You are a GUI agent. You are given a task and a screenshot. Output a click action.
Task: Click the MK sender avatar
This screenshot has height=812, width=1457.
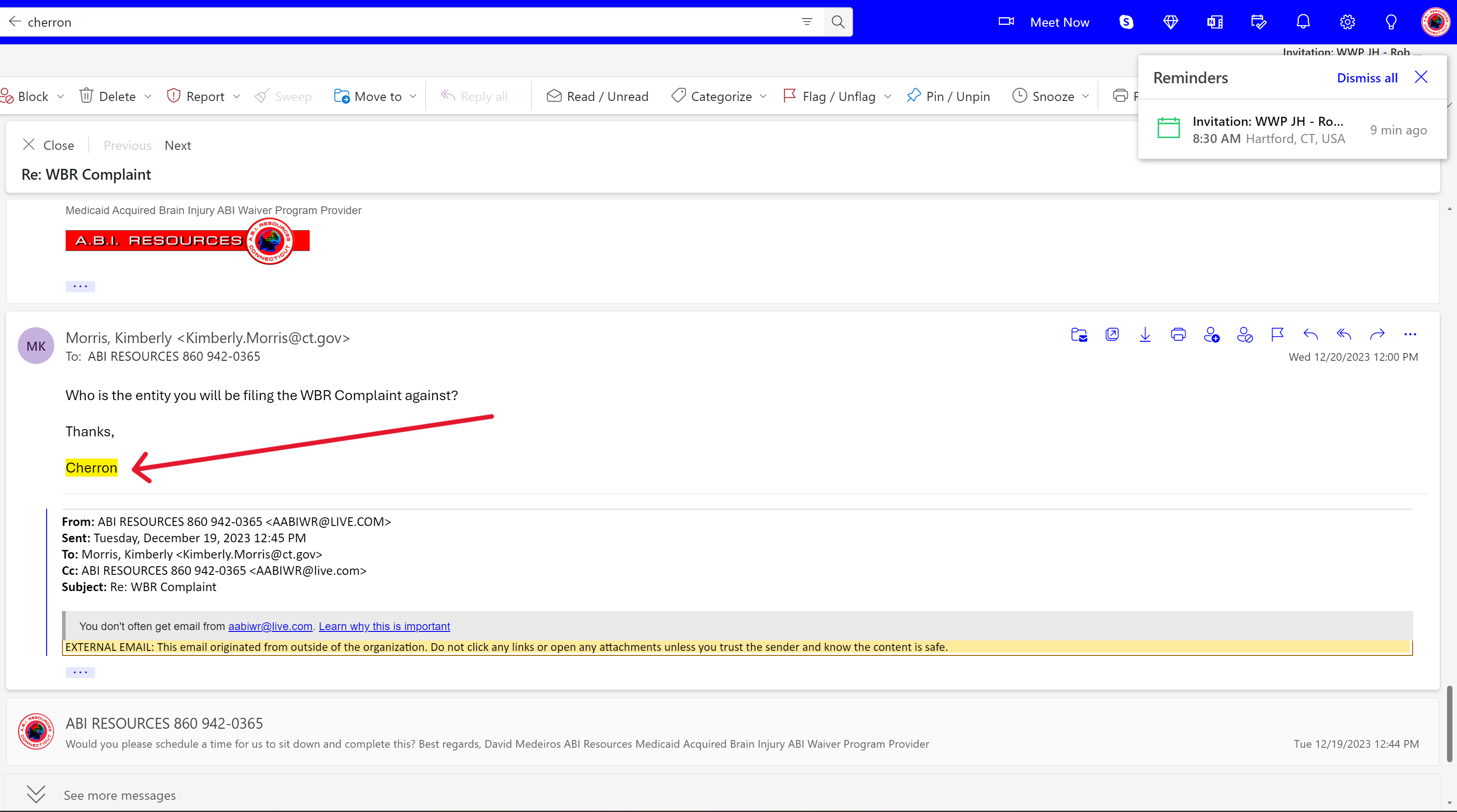(x=36, y=345)
